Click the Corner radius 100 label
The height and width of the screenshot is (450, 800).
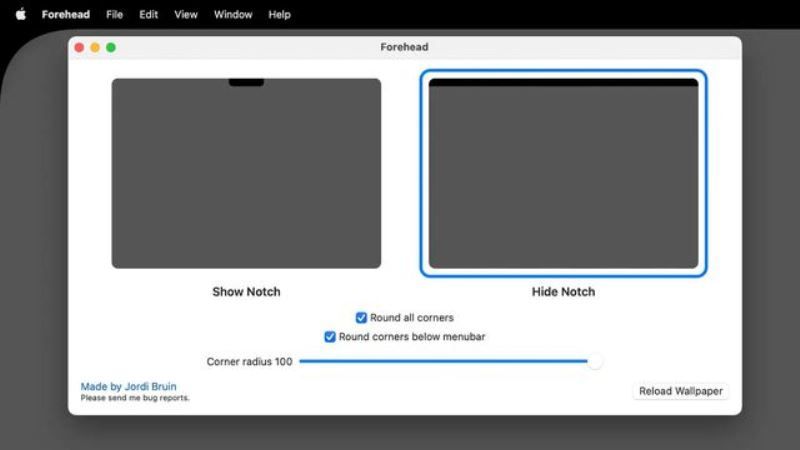click(x=249, y=361)
